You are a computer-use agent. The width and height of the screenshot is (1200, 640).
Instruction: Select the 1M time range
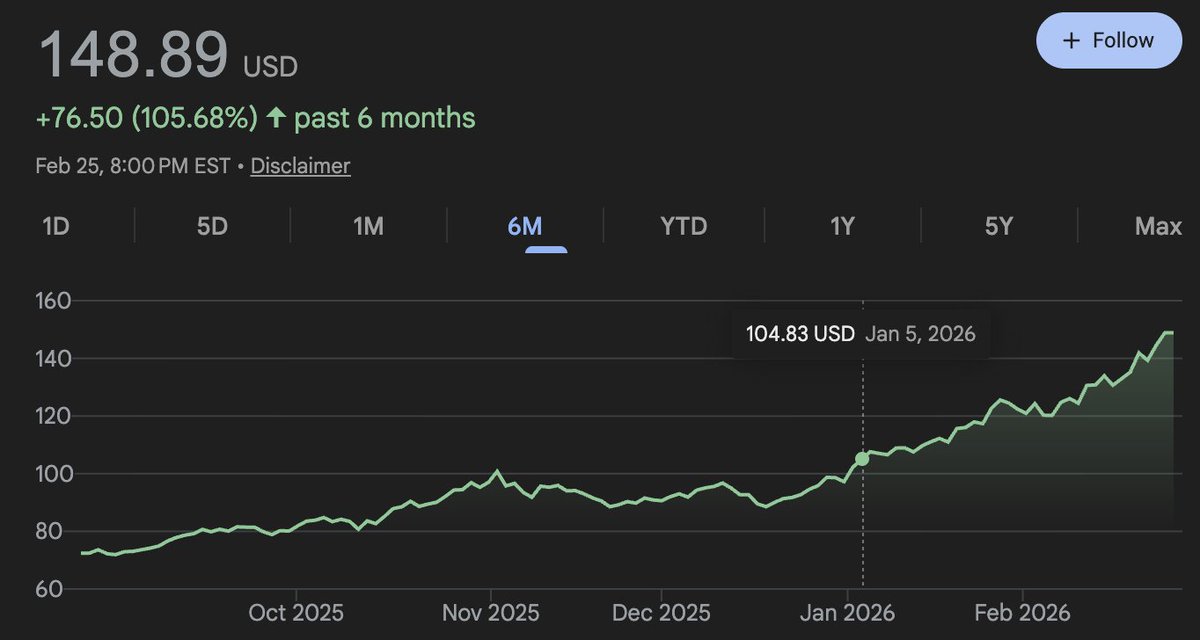pyautogui.click(x=368, y=227)
